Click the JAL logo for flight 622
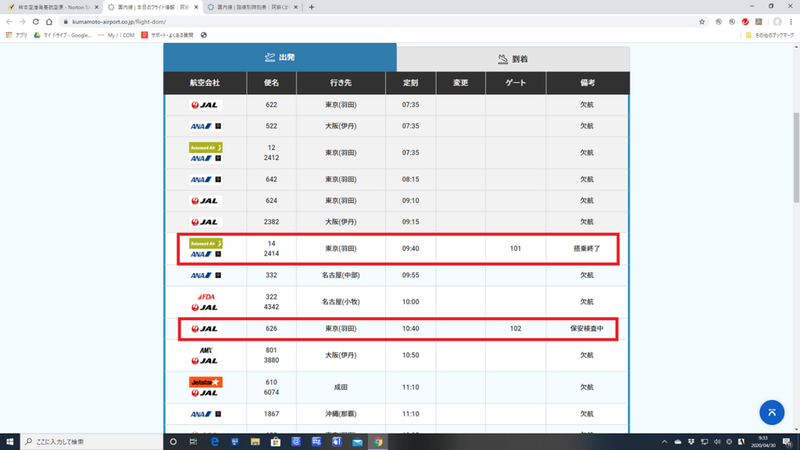 pyautogui.click(x=205, y=105)
